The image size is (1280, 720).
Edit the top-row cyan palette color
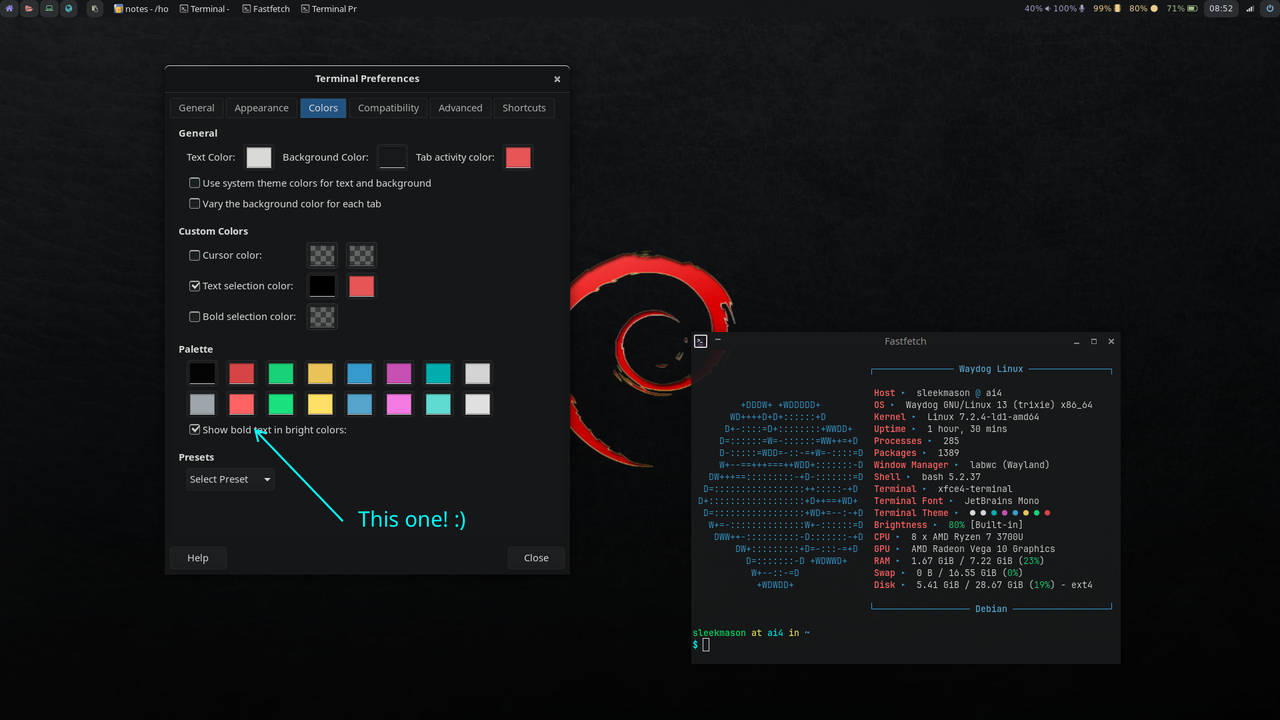coord(438,373)
